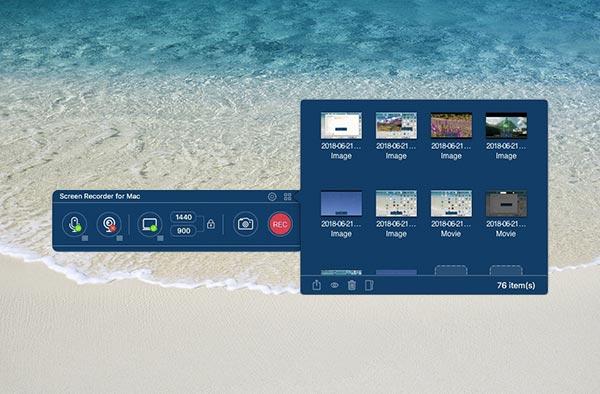
Task: Select the dark gray window Movie thumbnail
Action: click(x=506, y=204)
